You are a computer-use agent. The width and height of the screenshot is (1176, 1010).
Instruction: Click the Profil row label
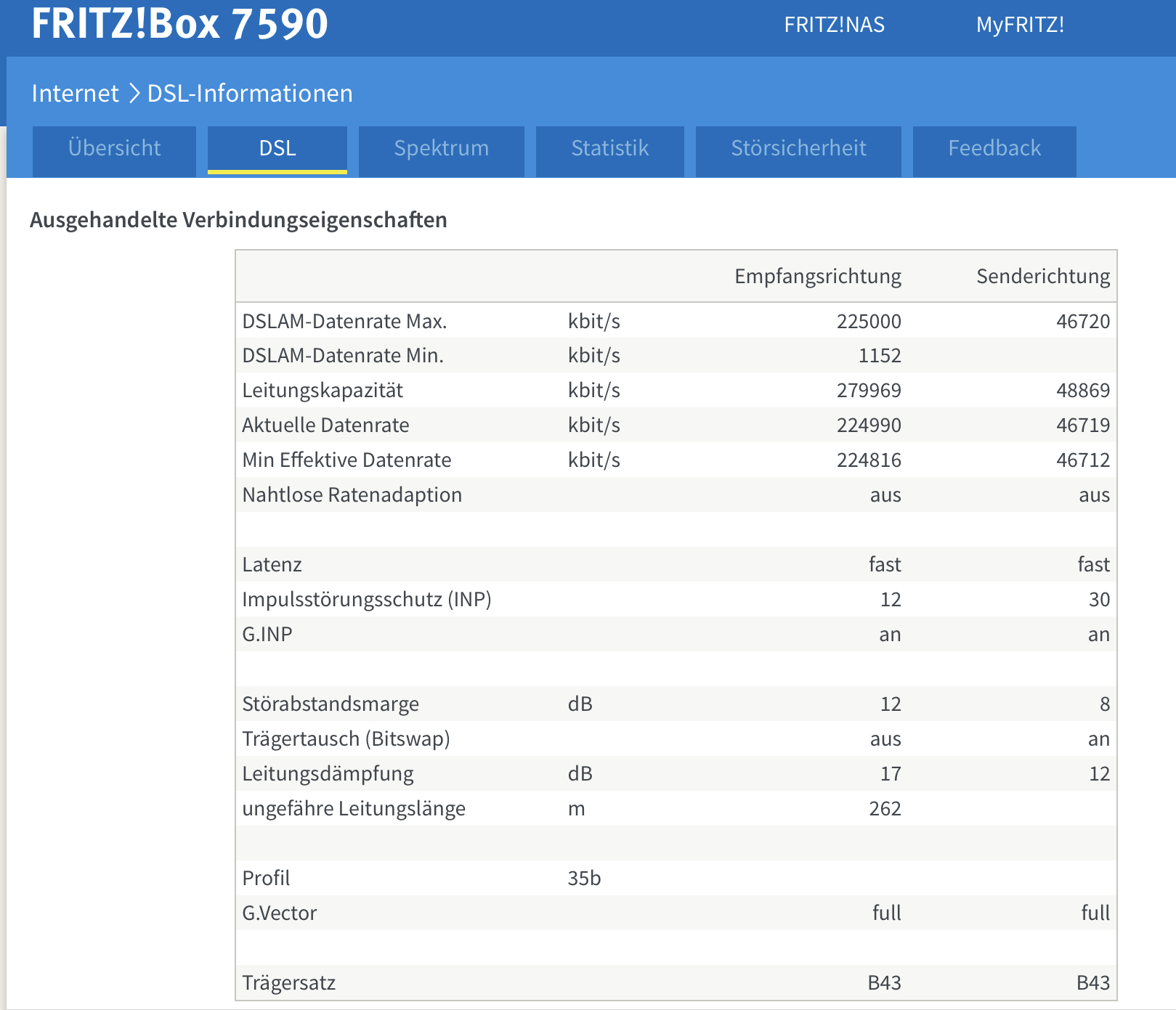(266, 878)
